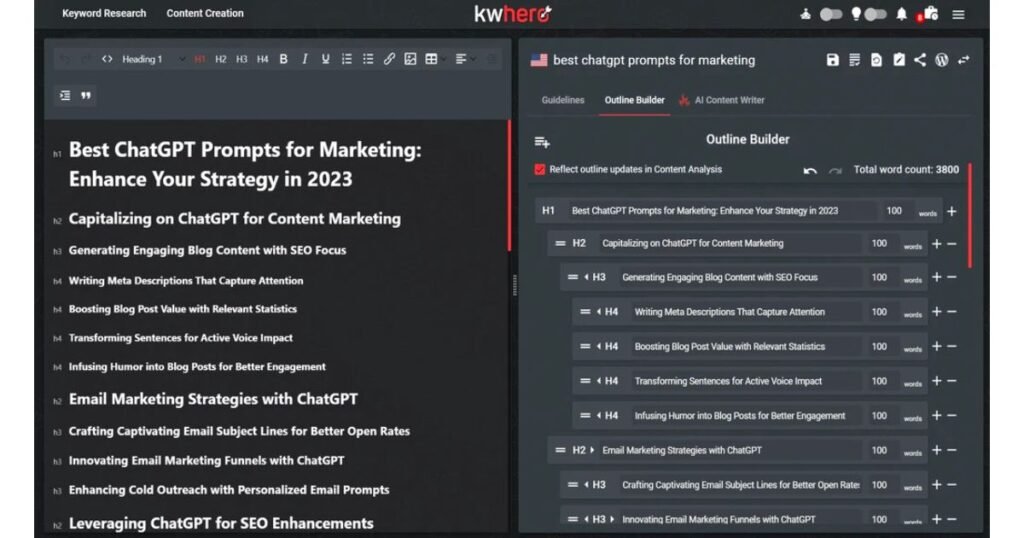Image resolution: width=1024 pixels, height=538 pixels.
Task: Select the Outline Builder tab
Action: 634,100
